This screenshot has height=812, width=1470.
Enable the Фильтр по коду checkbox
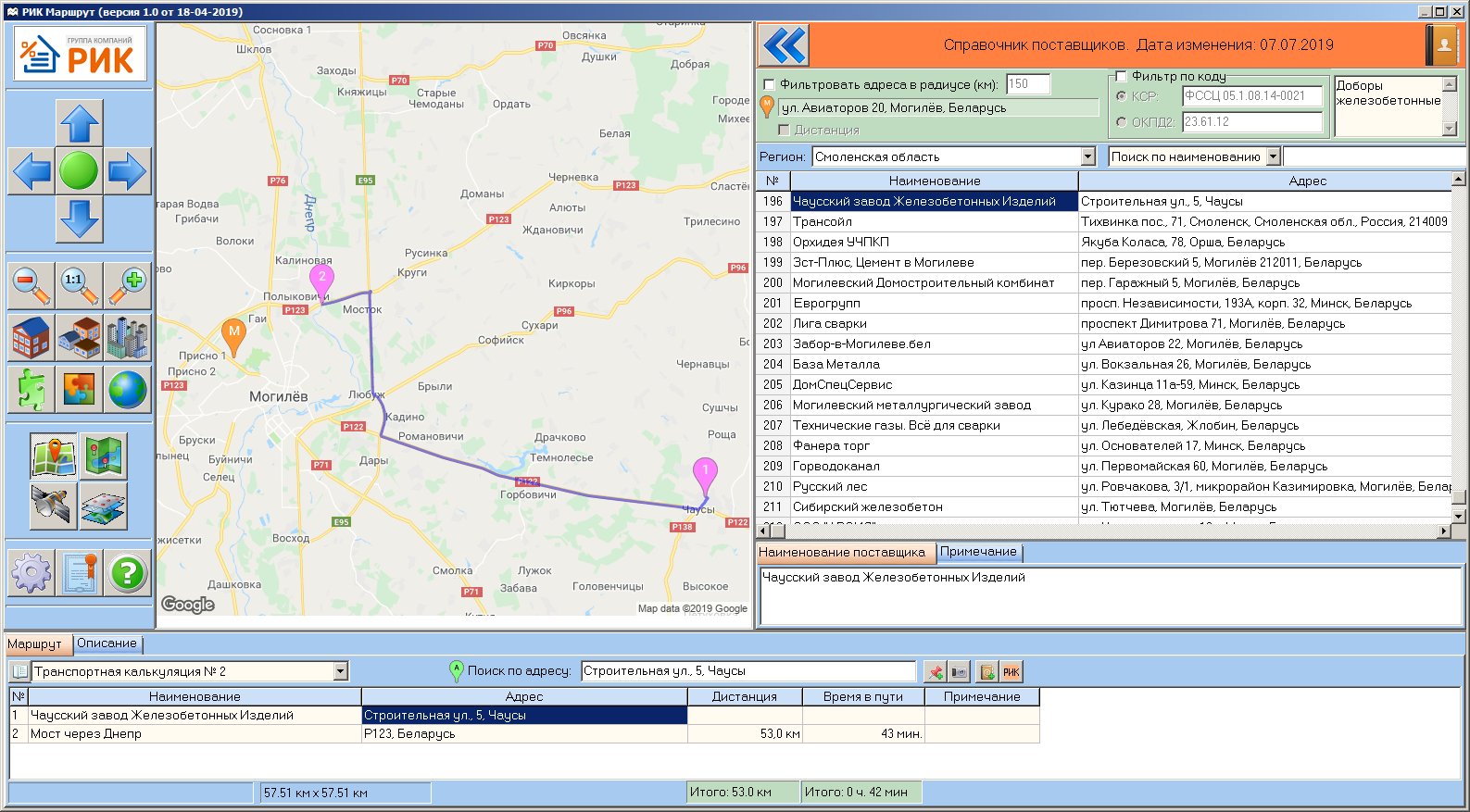pos(1121,76)
